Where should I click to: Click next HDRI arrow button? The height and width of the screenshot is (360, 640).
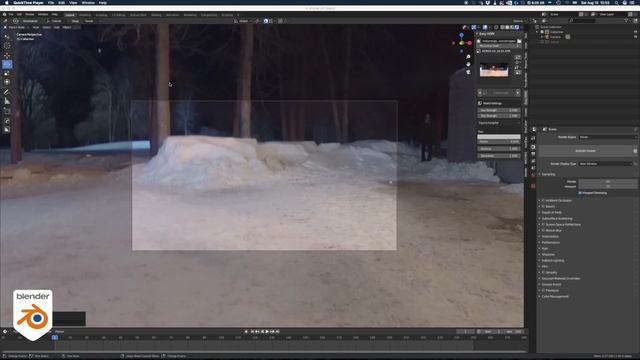[x=518, y=93]
